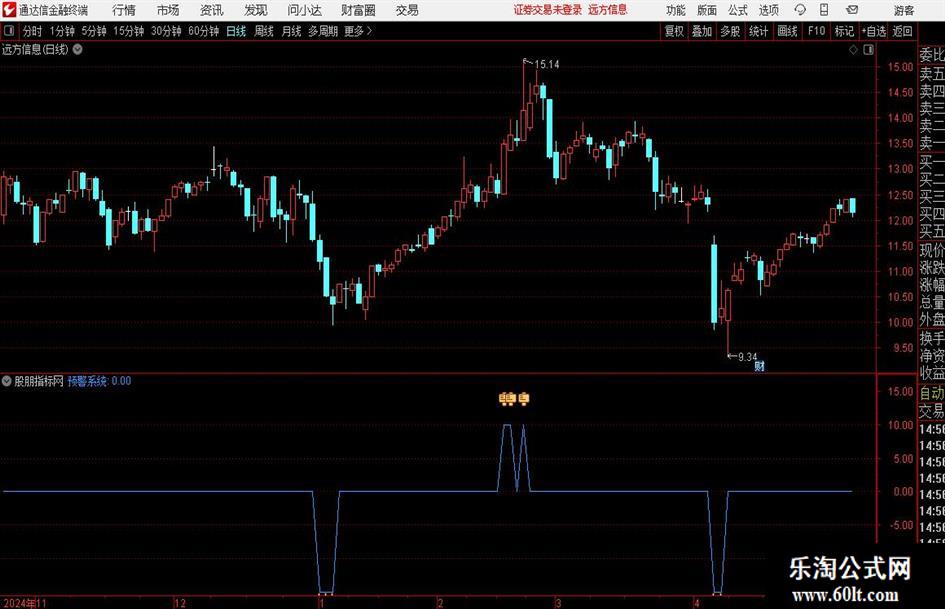Open the 资讯 menu
Screen dimensions: 945x609
(x=212, y=10)
